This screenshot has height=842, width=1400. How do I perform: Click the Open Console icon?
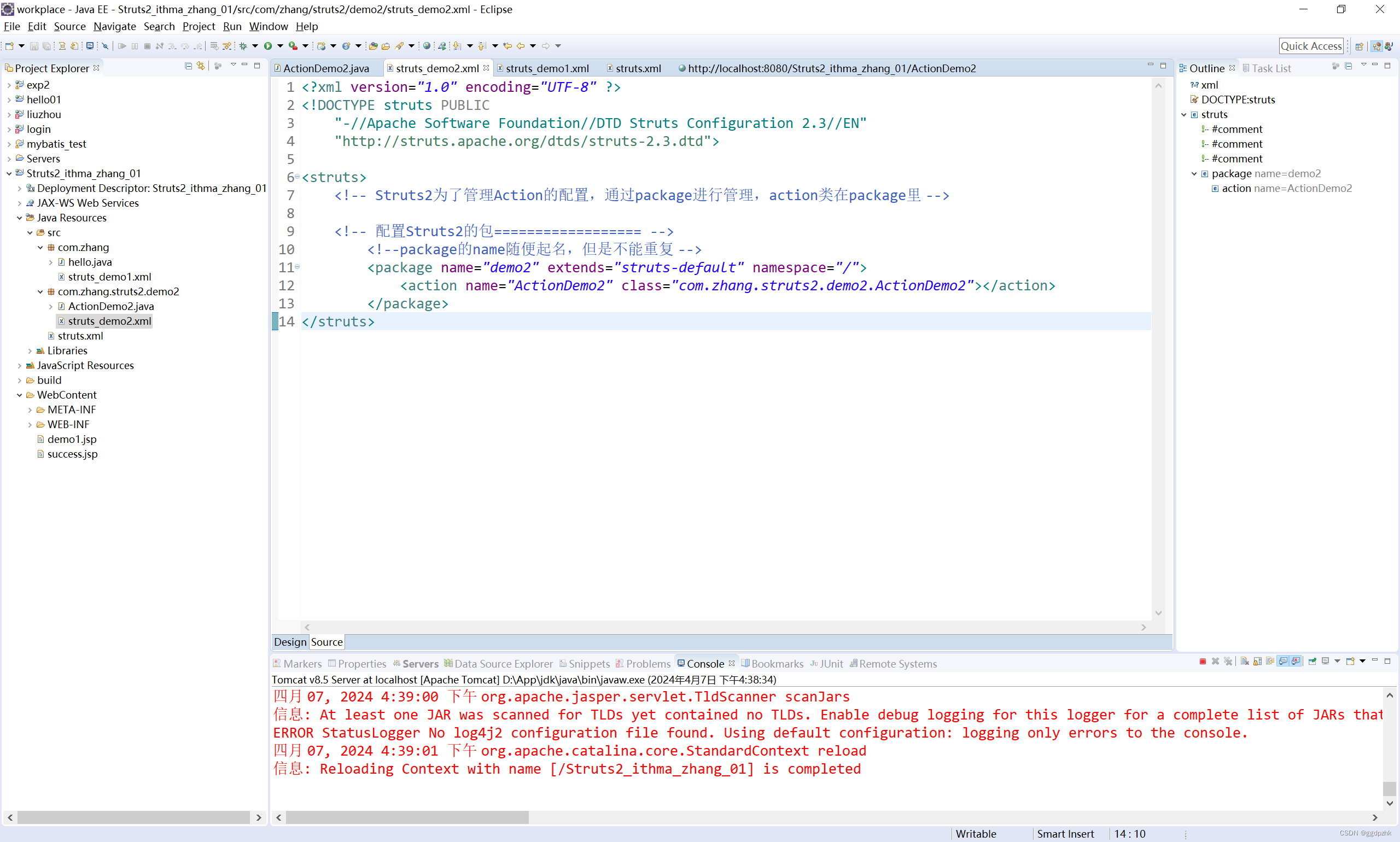pyautogui.click(x=1350, y=661)
